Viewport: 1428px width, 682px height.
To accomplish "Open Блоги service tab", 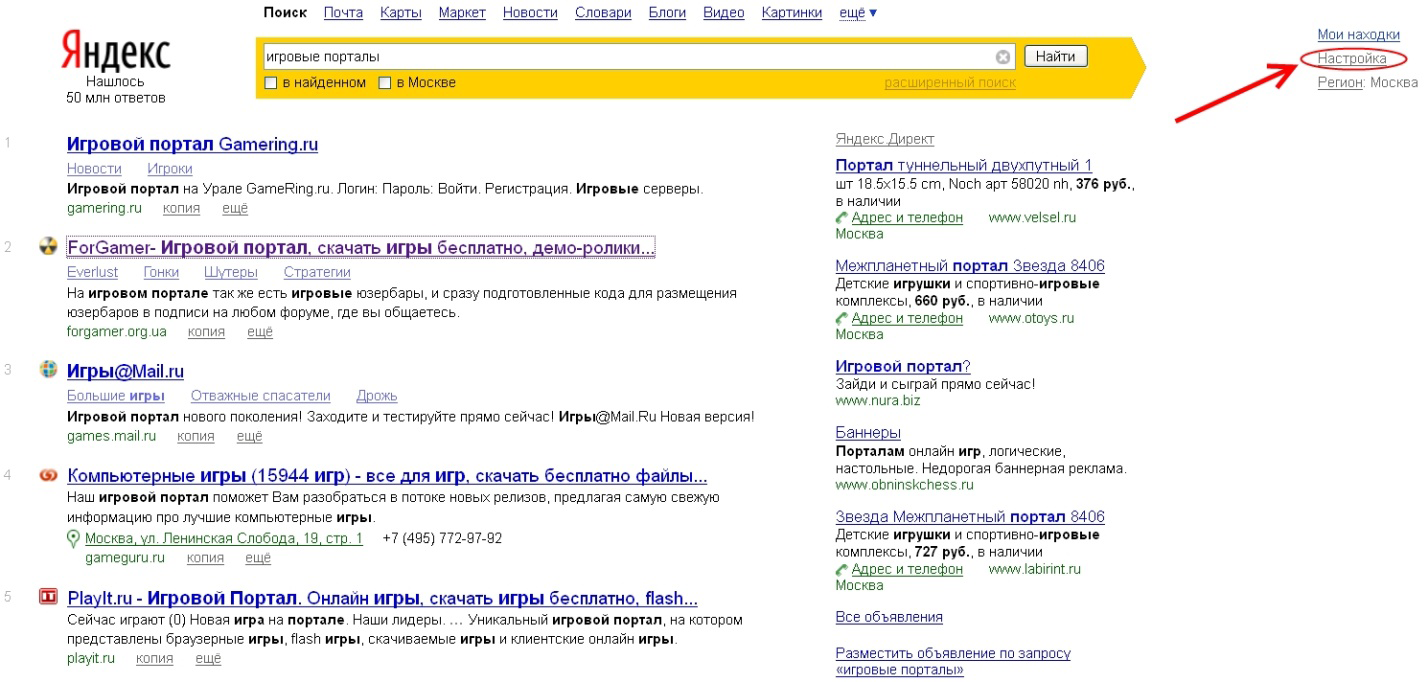I will tap(667, 13).
